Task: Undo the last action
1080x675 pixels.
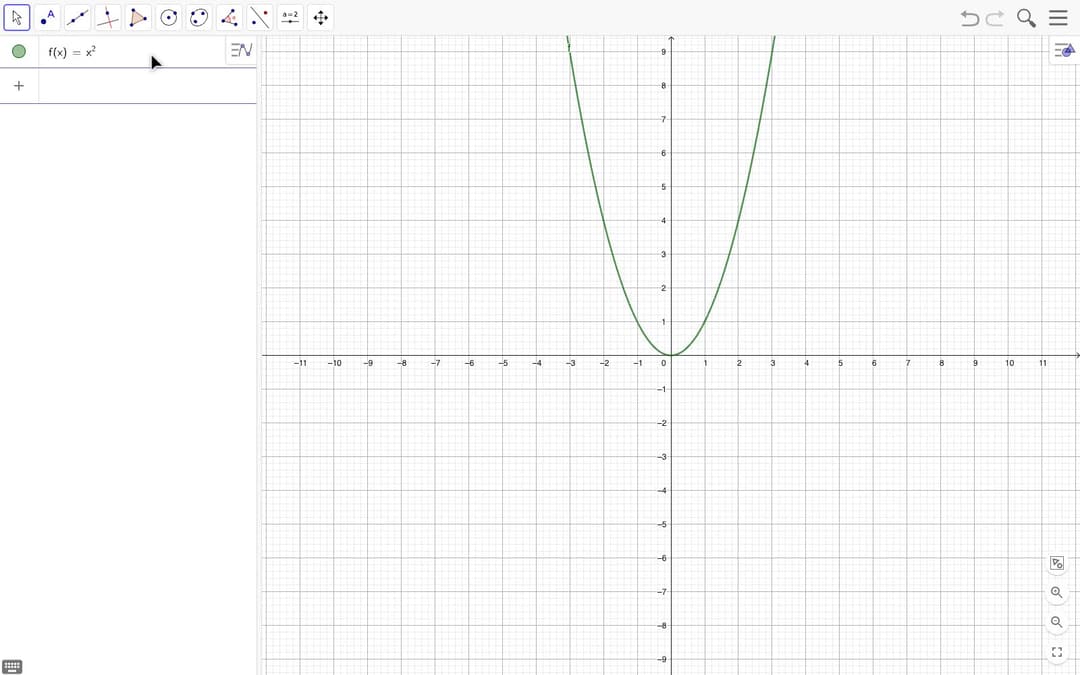Action: [970, 18]
